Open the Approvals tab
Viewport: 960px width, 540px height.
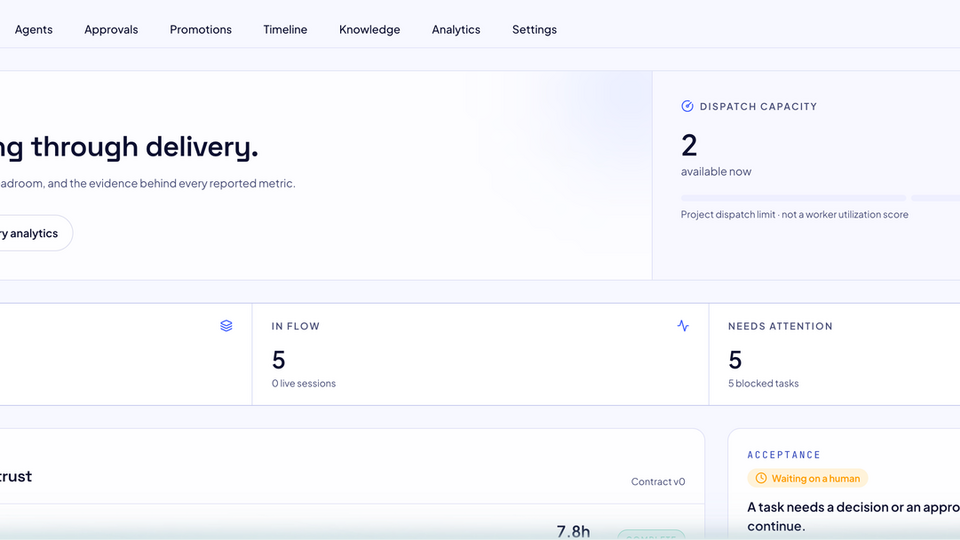[111, 29]
